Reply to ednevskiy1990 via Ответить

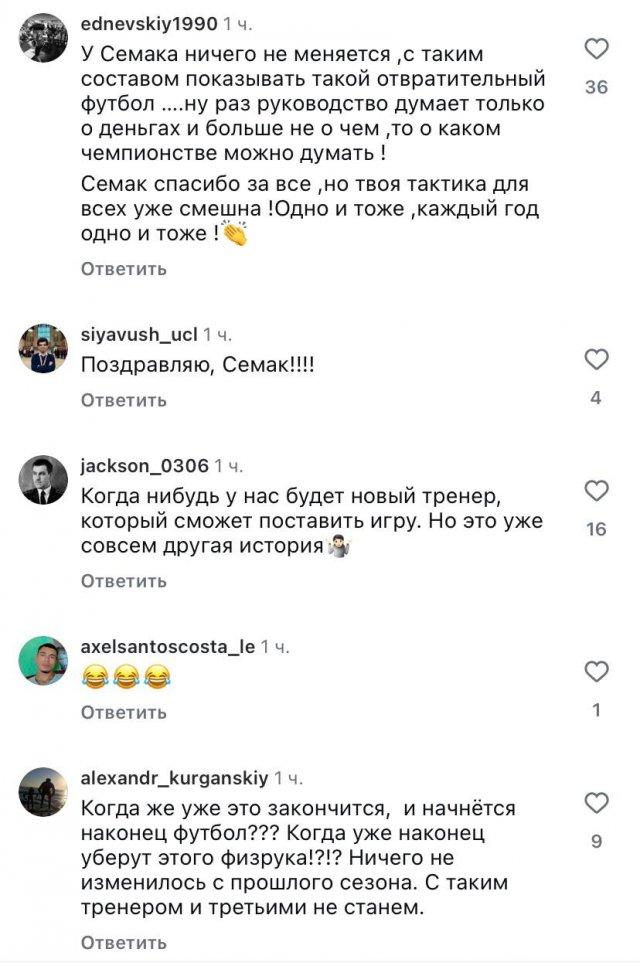(x=123, y=269)
